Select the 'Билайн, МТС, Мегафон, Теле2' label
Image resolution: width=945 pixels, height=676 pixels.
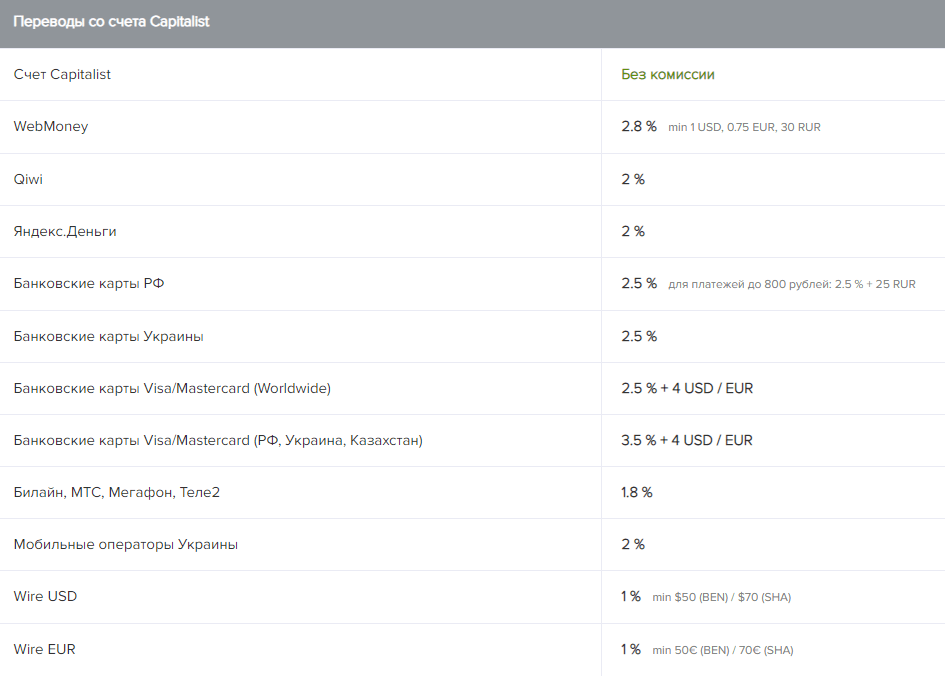coord(117,493)
